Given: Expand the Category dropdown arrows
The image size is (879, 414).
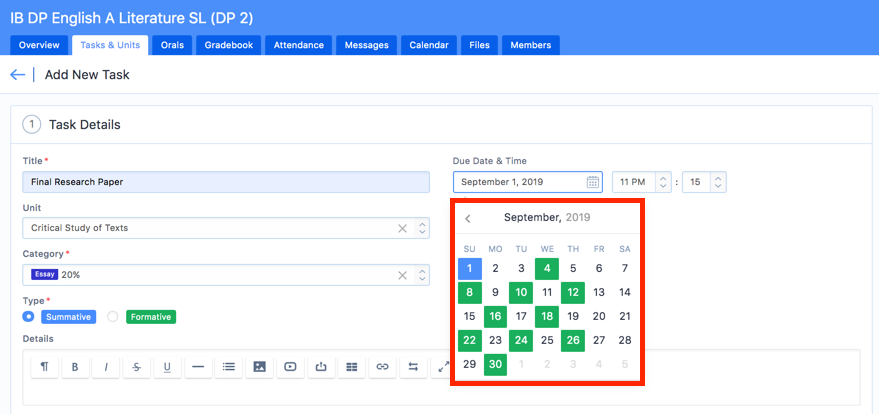Looking at the screenshot, I should click(422, 275).
